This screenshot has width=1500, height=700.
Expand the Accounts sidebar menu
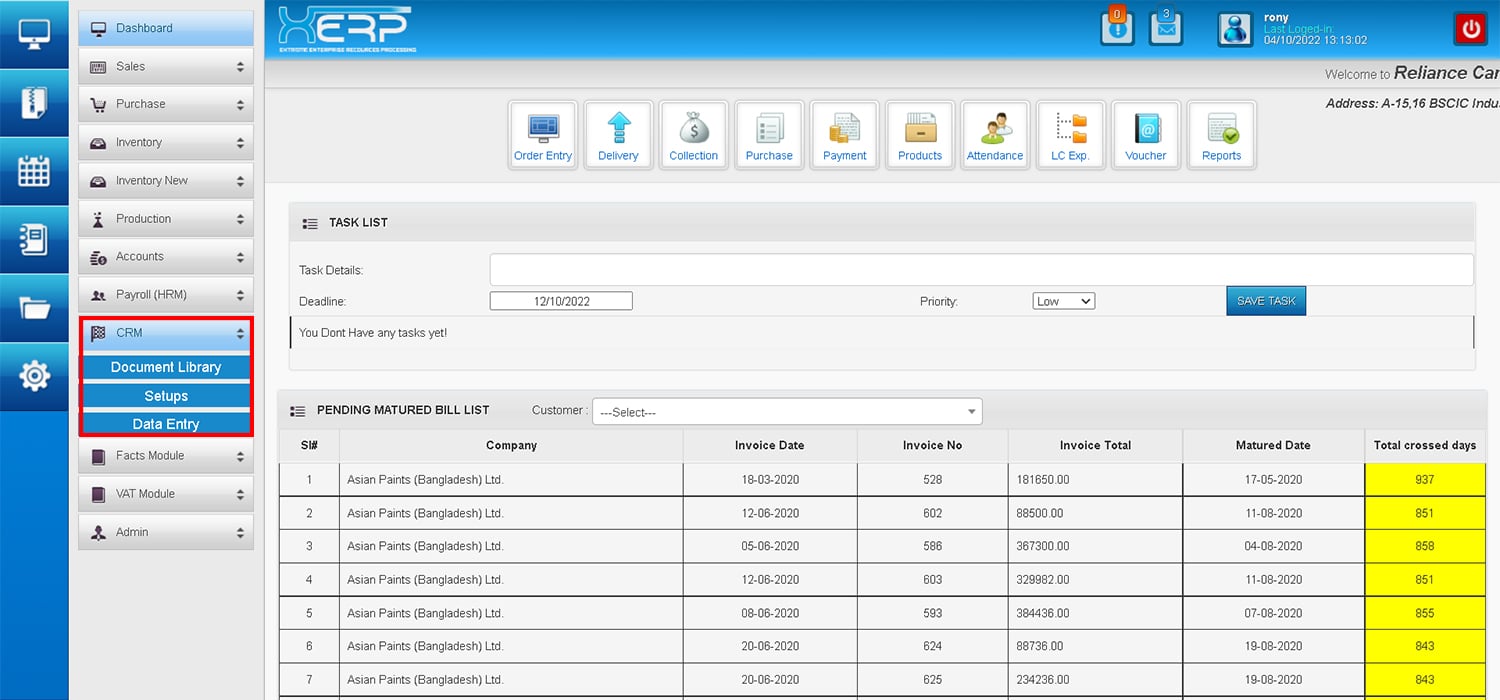point(166,257)
